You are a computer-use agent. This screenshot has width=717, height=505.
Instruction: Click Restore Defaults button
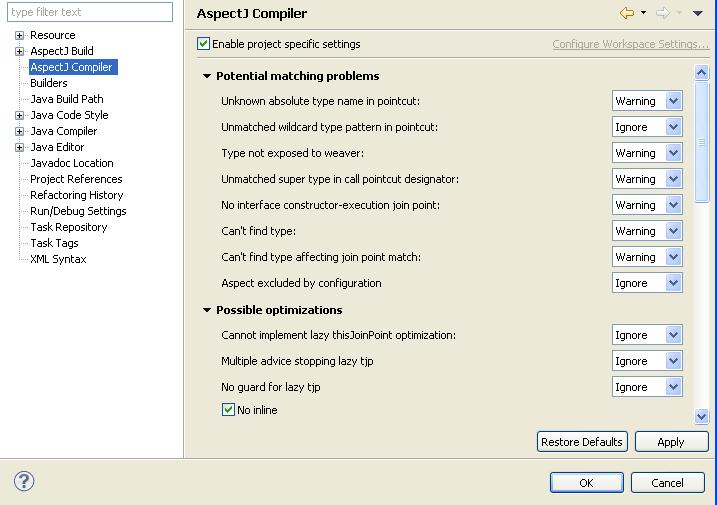pyautogui.click(x=582, y=442)
